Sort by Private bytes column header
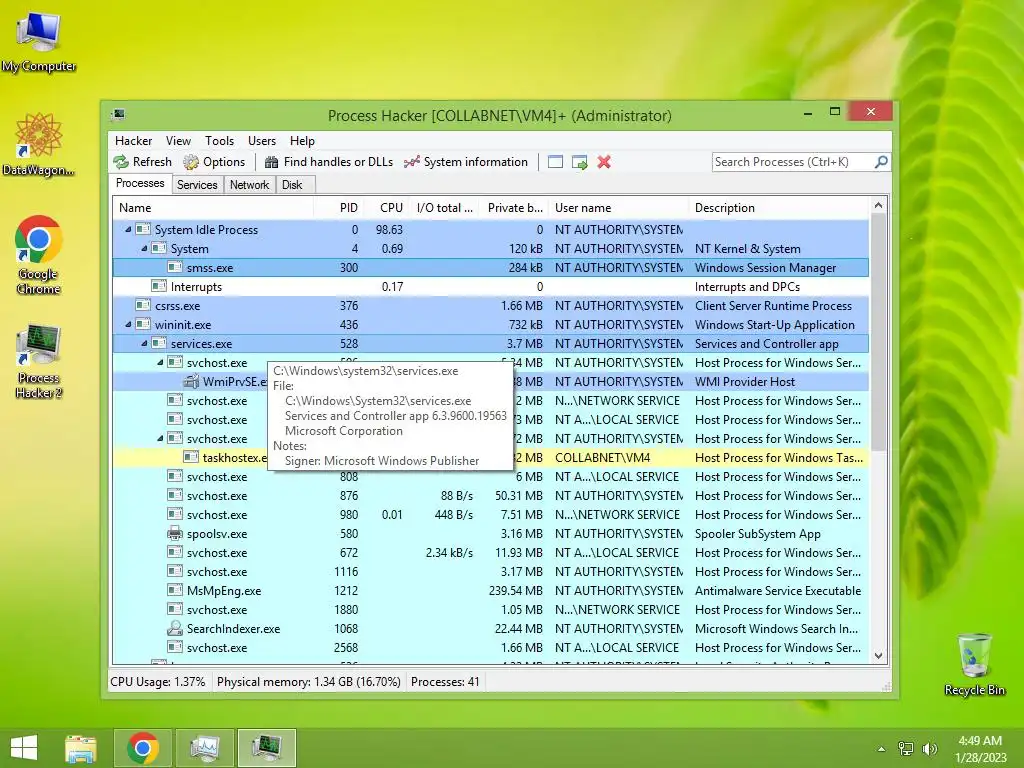 pyautogui.click(x=513, y=208)
